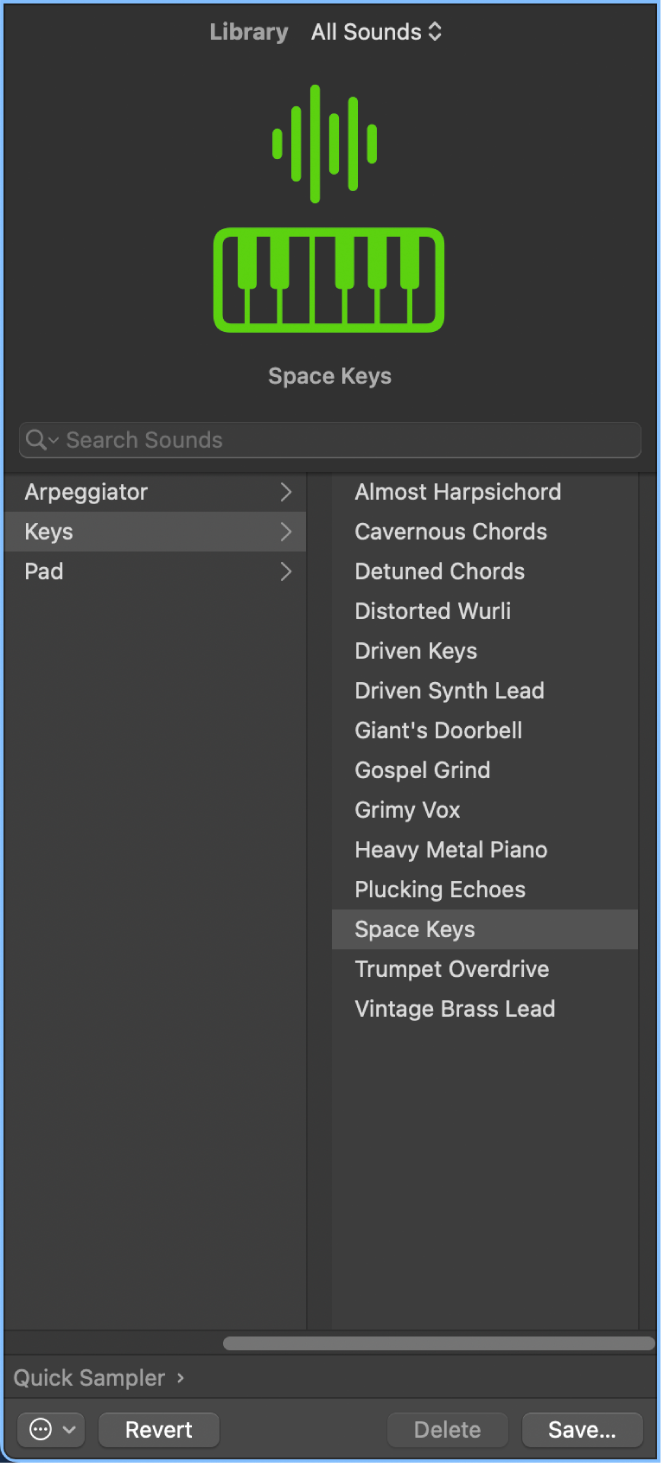
Task: Select the Heavy Metal Piano patch
Action: (450, 849)
